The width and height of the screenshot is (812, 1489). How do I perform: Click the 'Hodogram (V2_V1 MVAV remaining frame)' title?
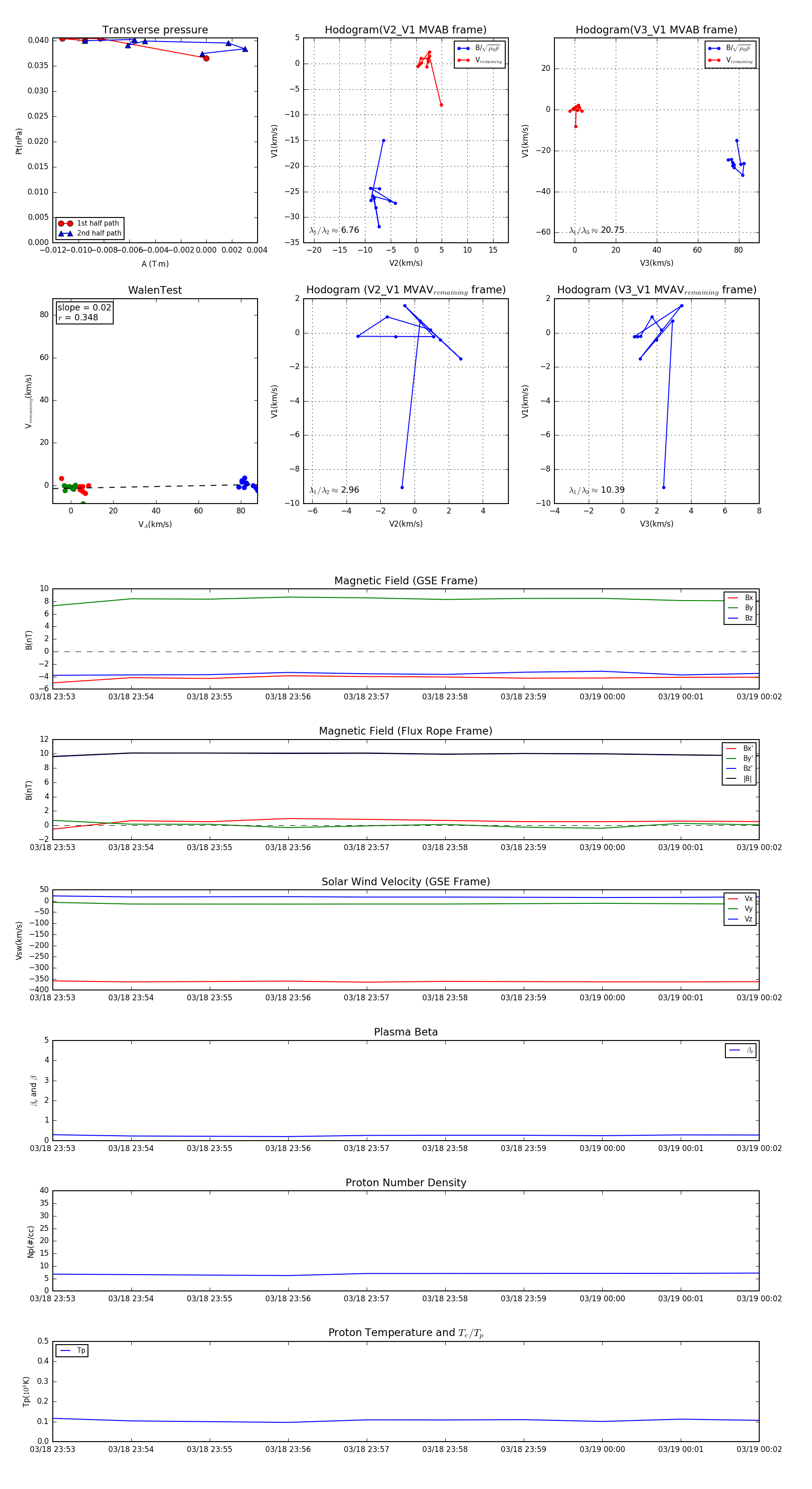406,290
